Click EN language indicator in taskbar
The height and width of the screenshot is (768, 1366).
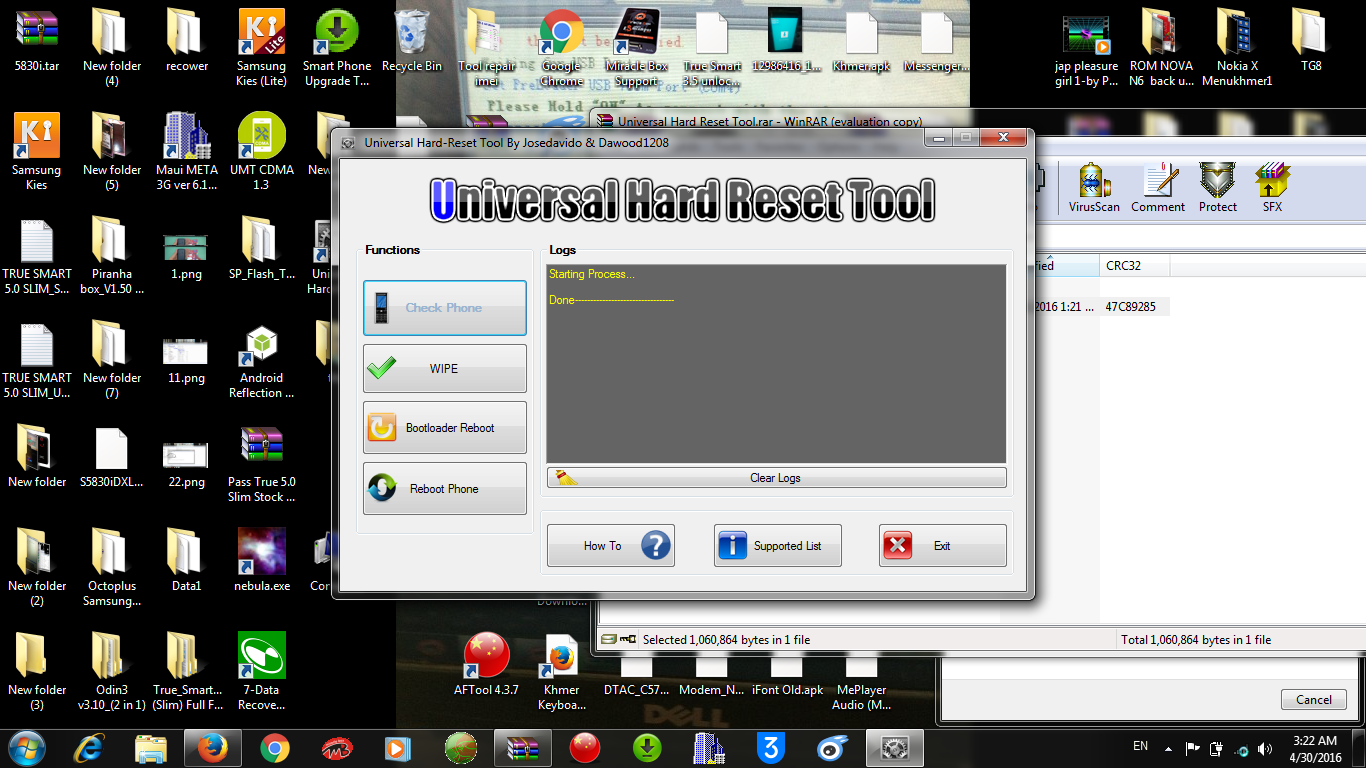[1140, 746]
